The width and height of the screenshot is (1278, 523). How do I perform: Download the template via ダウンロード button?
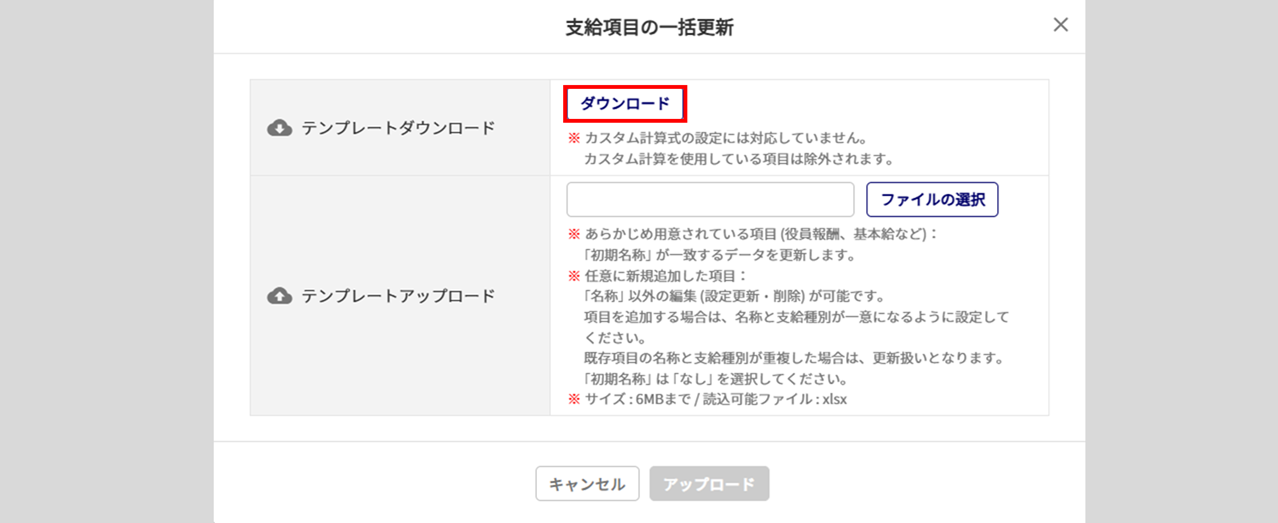(625, 103)
